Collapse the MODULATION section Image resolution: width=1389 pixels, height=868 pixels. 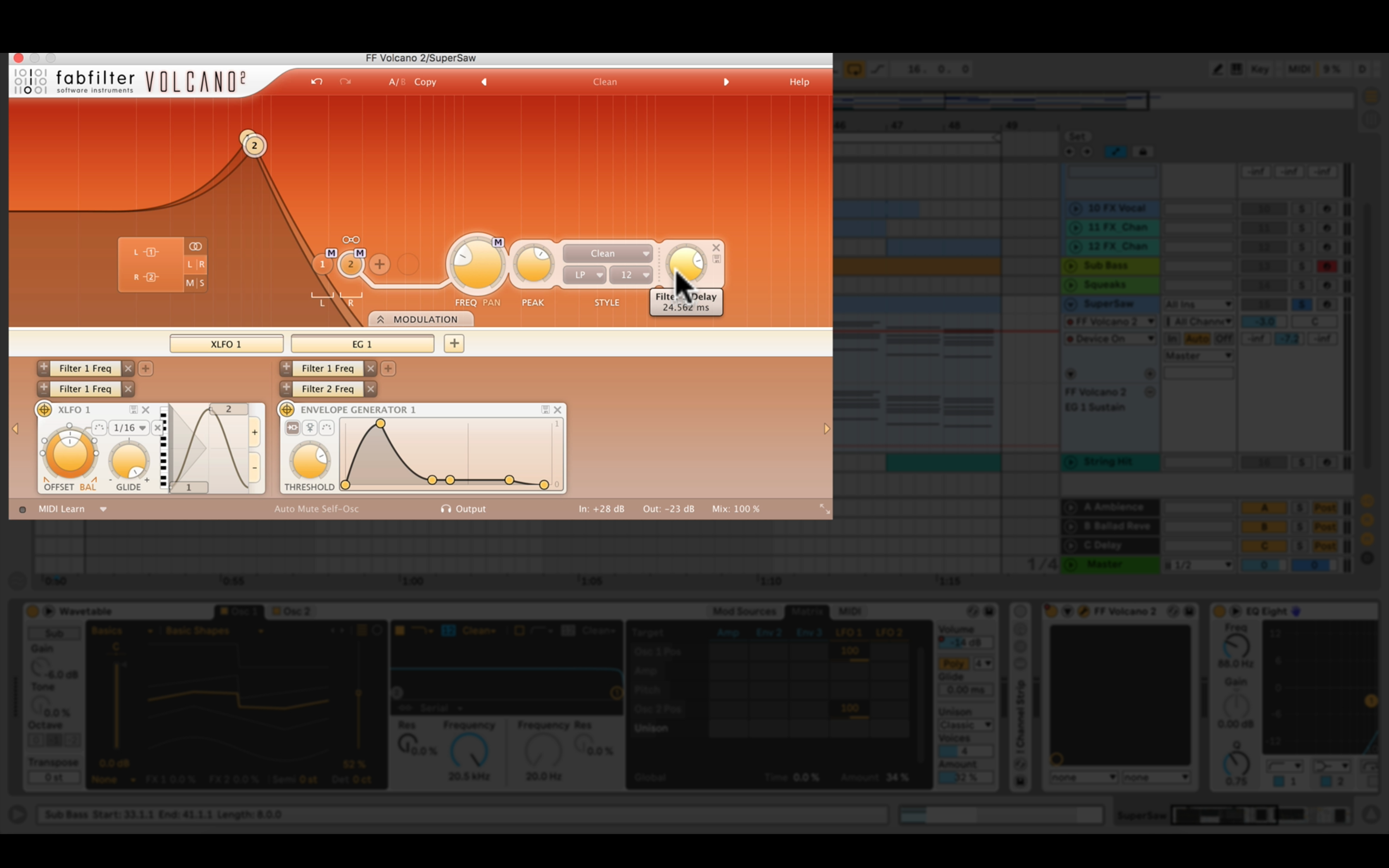[421, 319]
